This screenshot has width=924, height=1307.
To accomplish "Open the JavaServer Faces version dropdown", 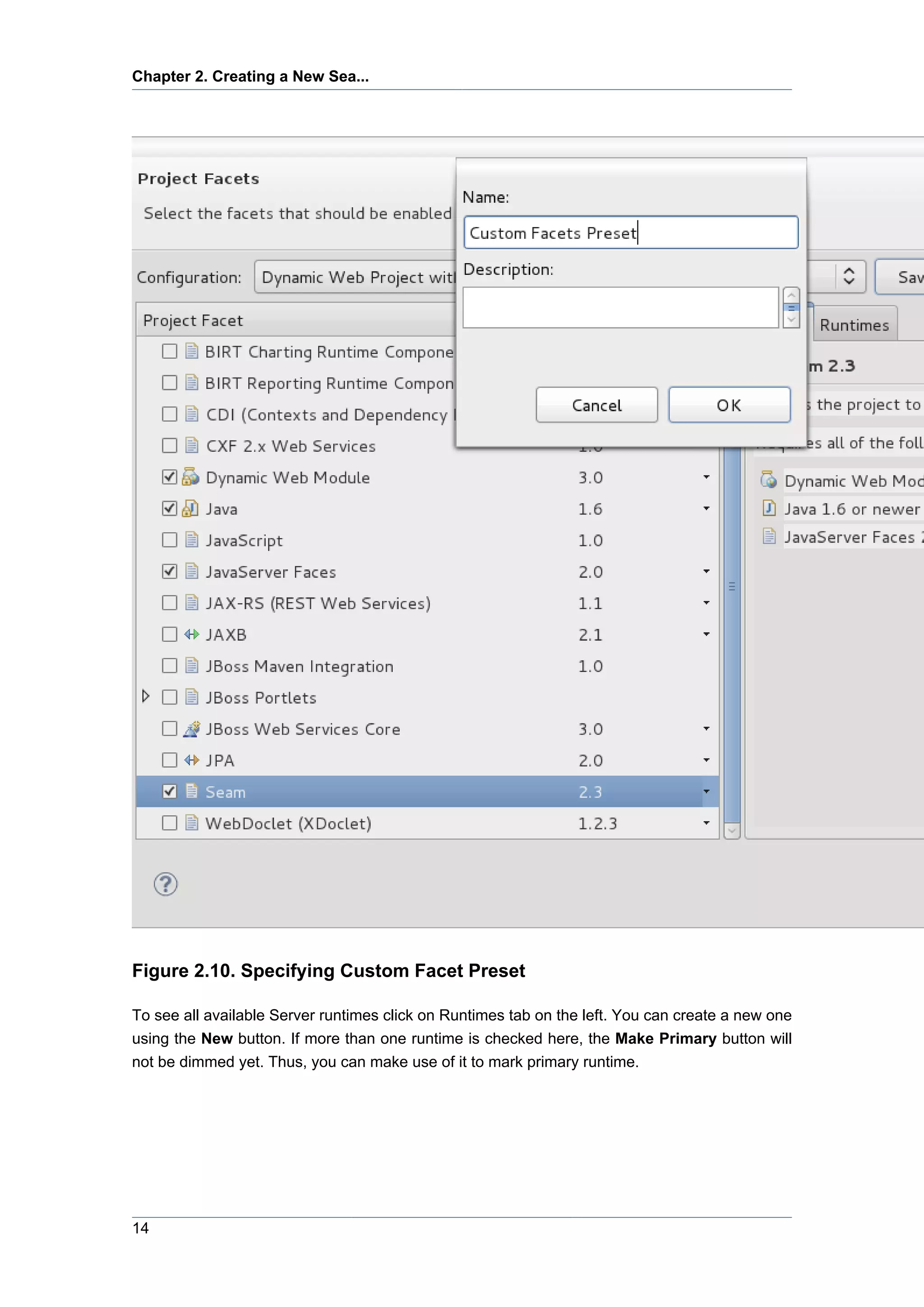I will click(x=706, y=571).
